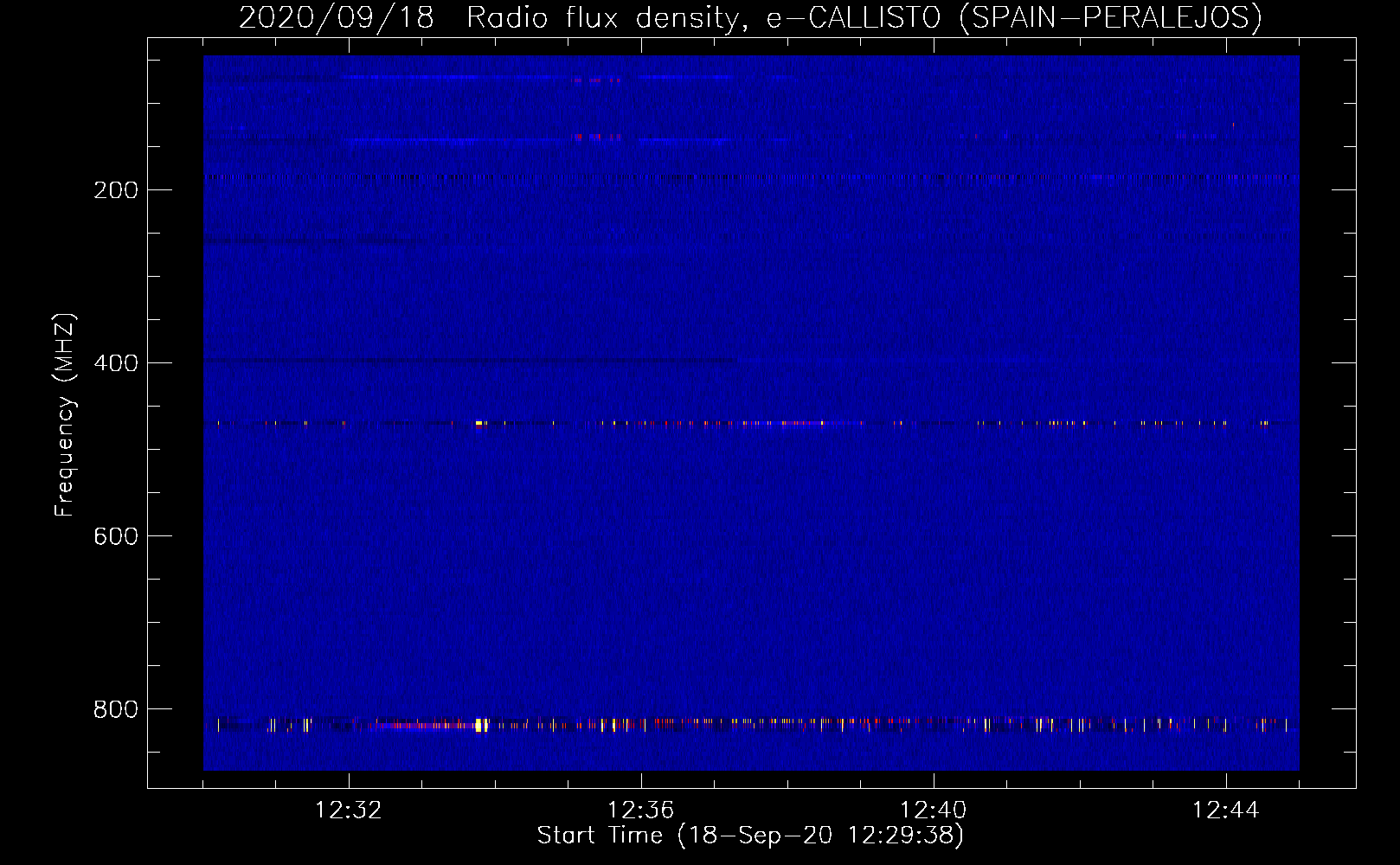Click the 800 frequency tick label

click(x=116, y=709)
